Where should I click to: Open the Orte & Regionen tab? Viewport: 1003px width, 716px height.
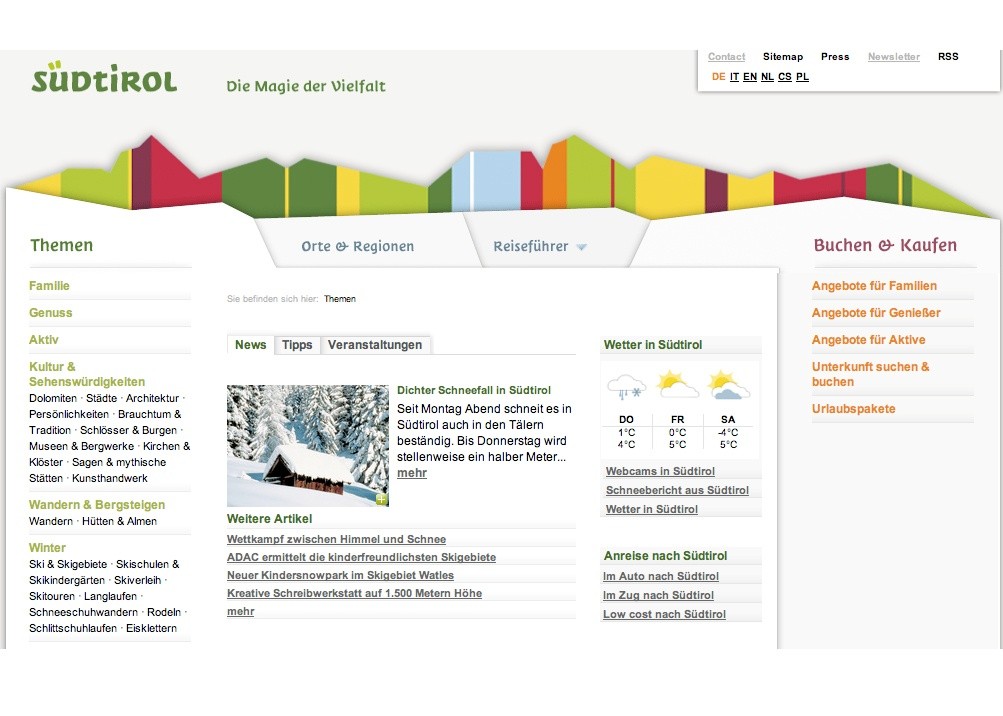pyautogui.click(x=357, y=246)
